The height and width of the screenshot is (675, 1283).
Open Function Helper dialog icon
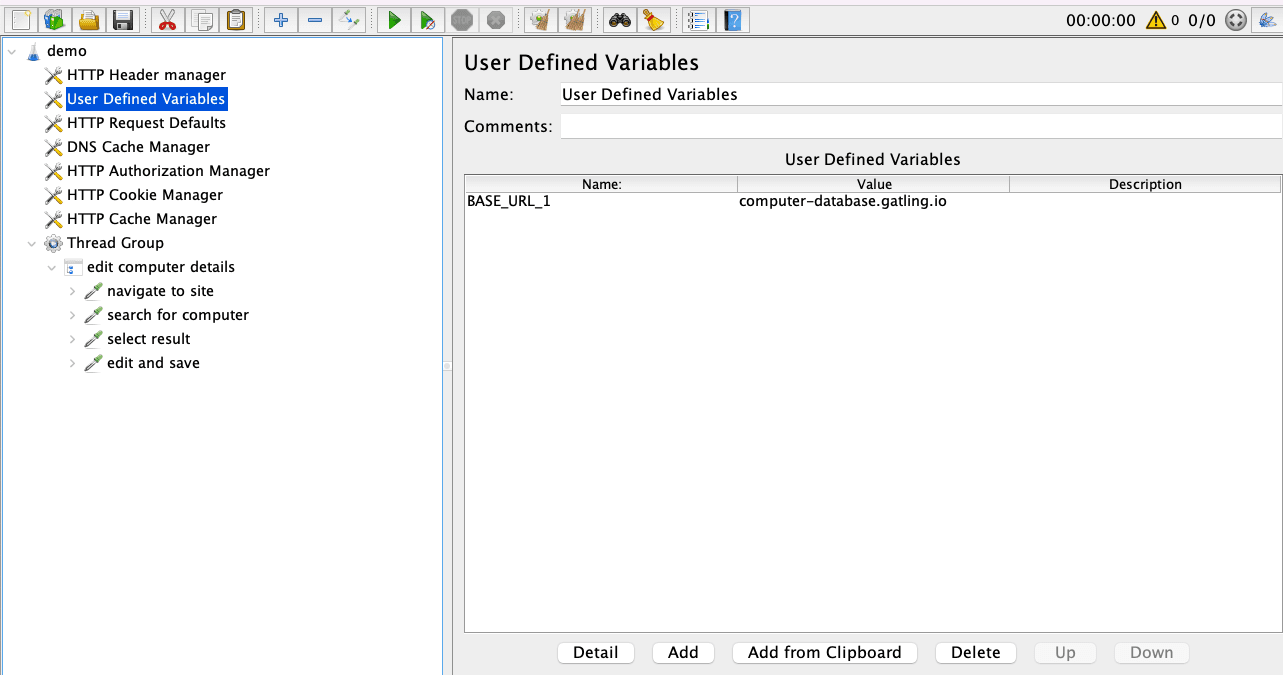click(699, 19)
